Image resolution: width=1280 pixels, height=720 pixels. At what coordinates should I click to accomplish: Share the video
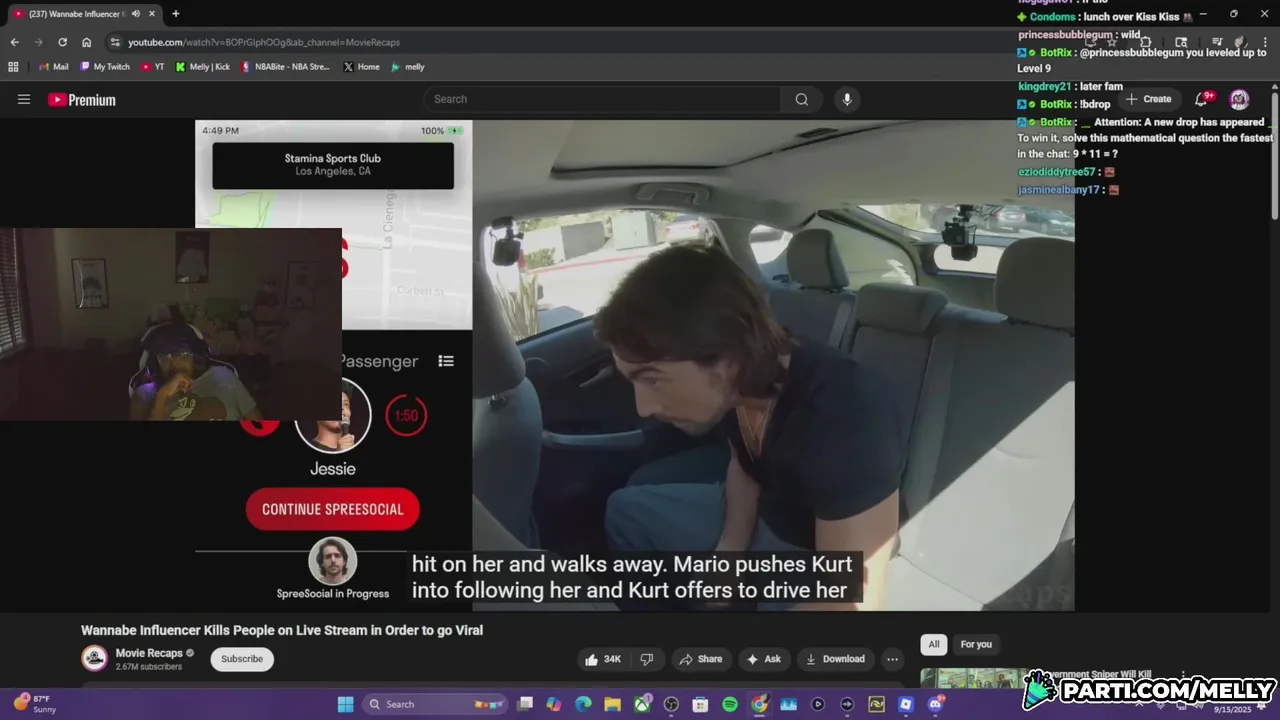point(700,659)
